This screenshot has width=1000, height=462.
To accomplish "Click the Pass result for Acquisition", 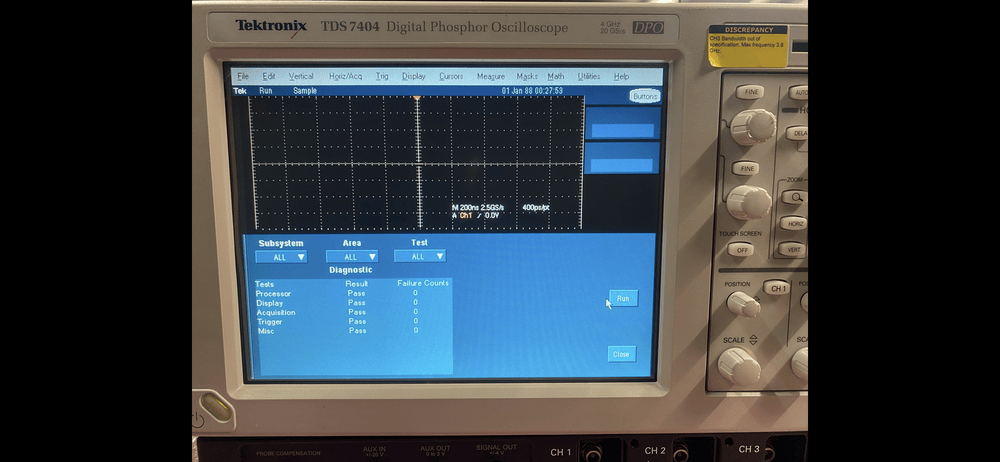I will click(x=357, y=312).
